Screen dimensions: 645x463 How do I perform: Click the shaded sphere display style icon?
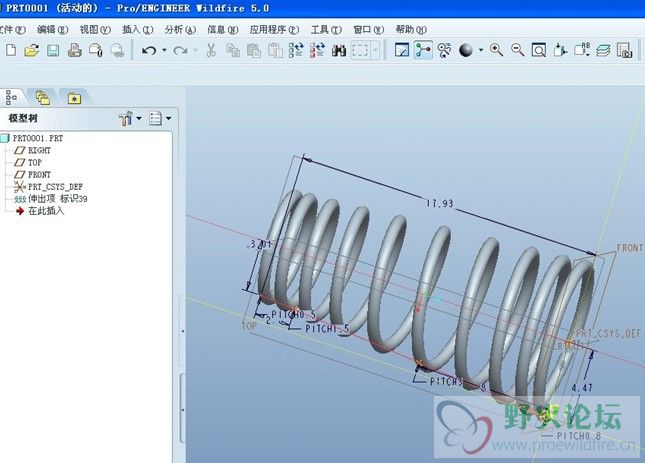click(x=466, y=51)
